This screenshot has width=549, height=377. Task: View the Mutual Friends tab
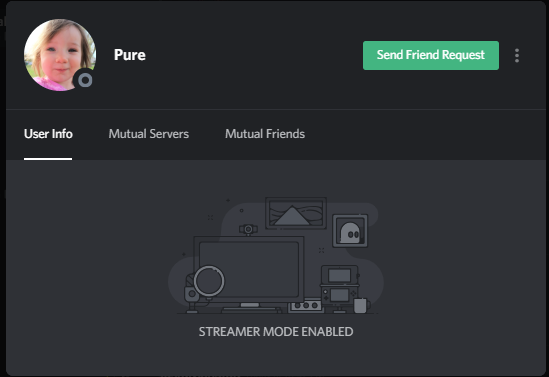(265, 134)
